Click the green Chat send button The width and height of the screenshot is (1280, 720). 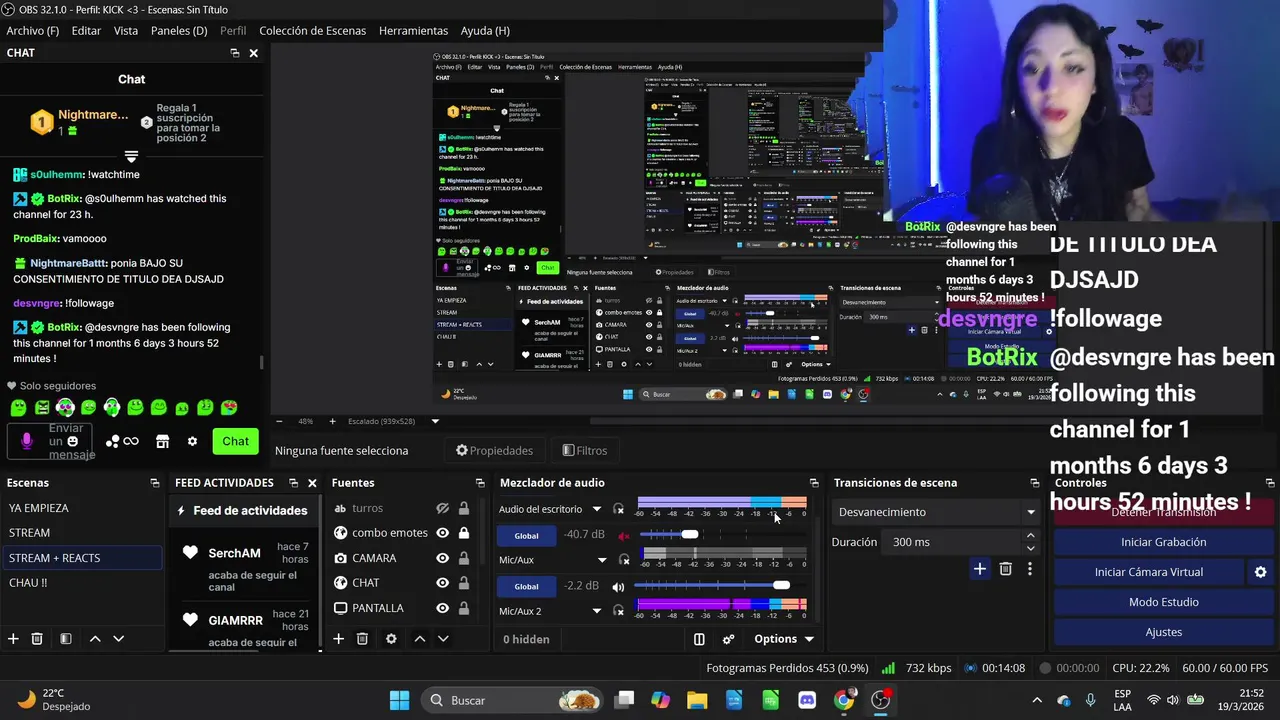pyautogui.click(x=235, y=441)
